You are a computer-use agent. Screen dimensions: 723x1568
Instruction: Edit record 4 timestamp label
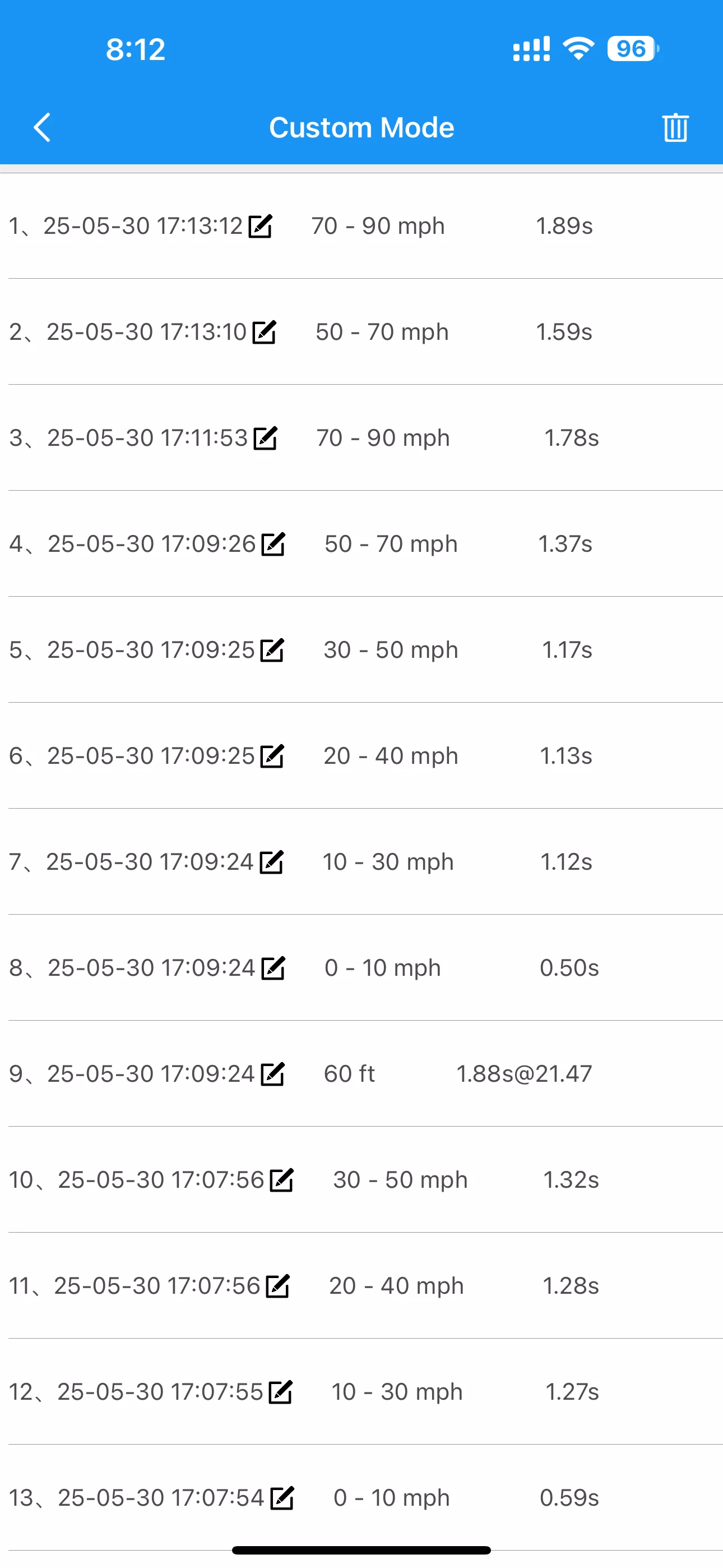point(274,543)
